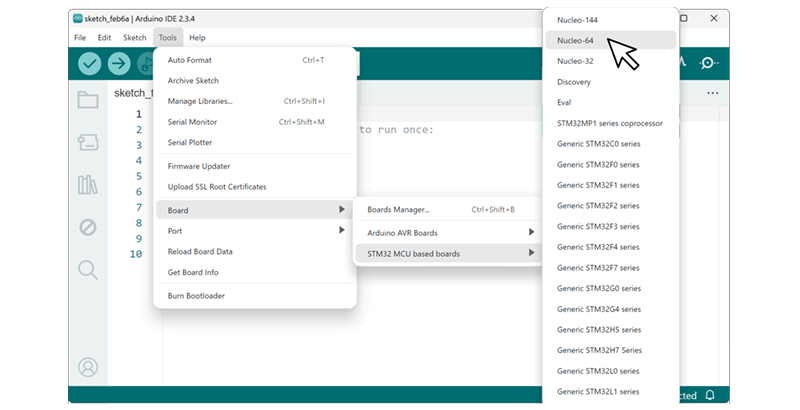Select Generic STM32F7 series
The image size is (800, 410).
[611, 268]
